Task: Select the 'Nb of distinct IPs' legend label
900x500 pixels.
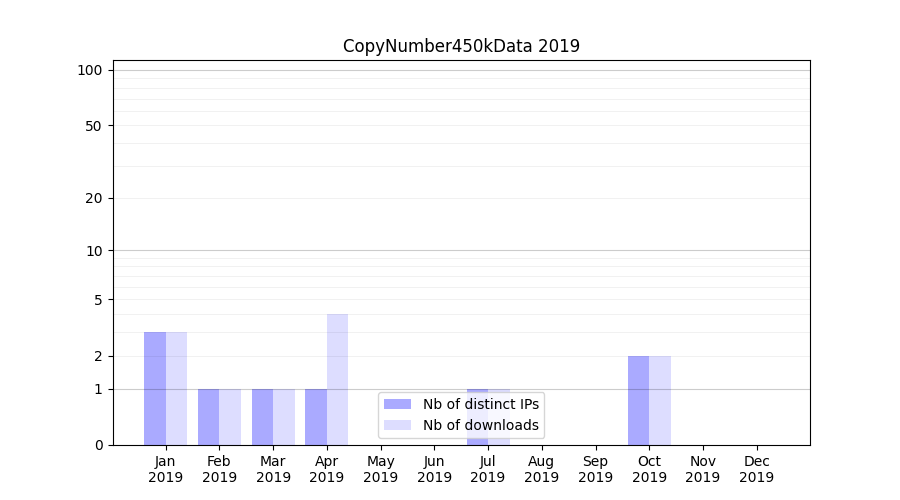Action: tap(480, 404)
